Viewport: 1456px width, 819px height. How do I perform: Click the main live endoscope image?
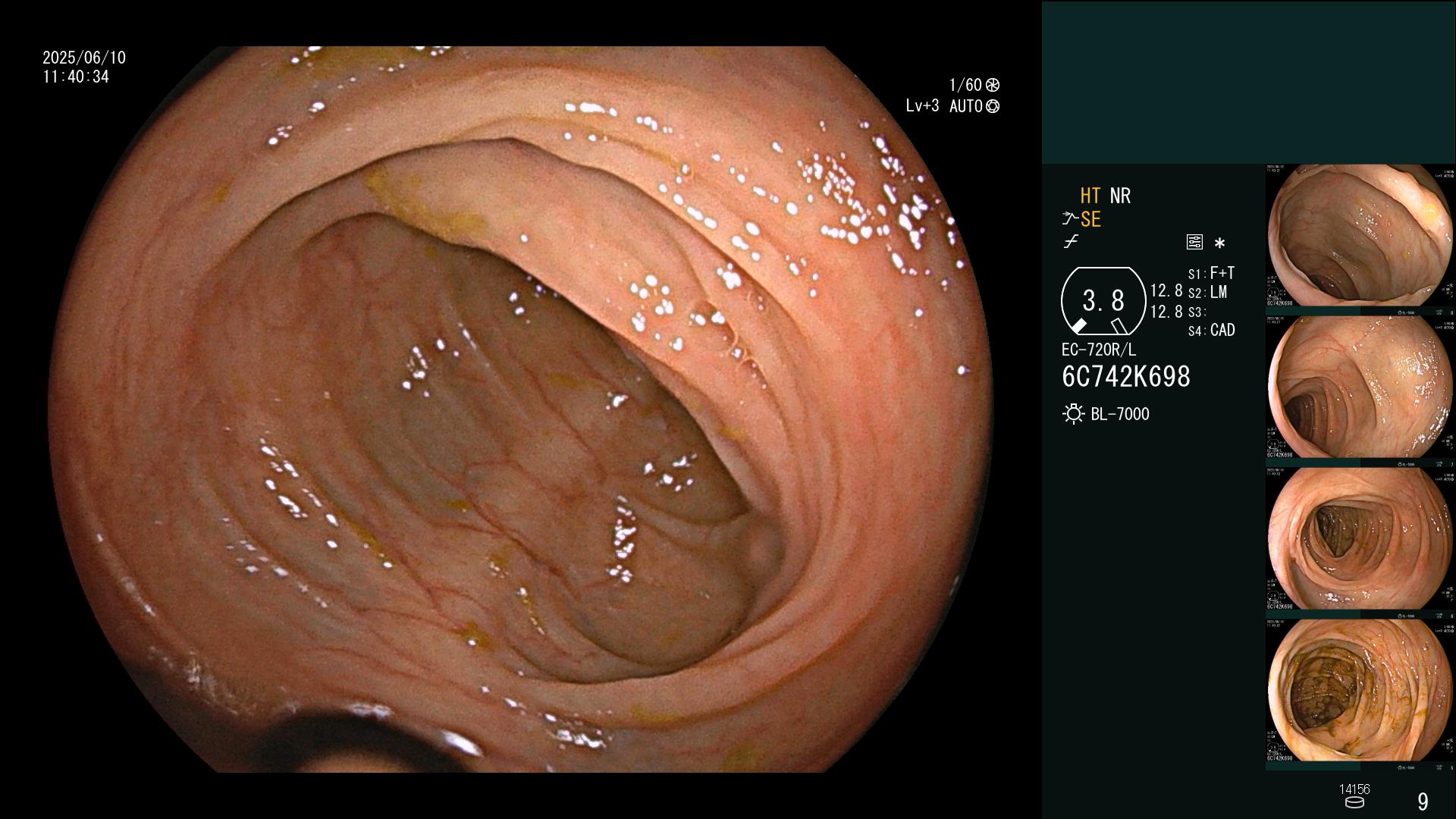pos(521,409)
